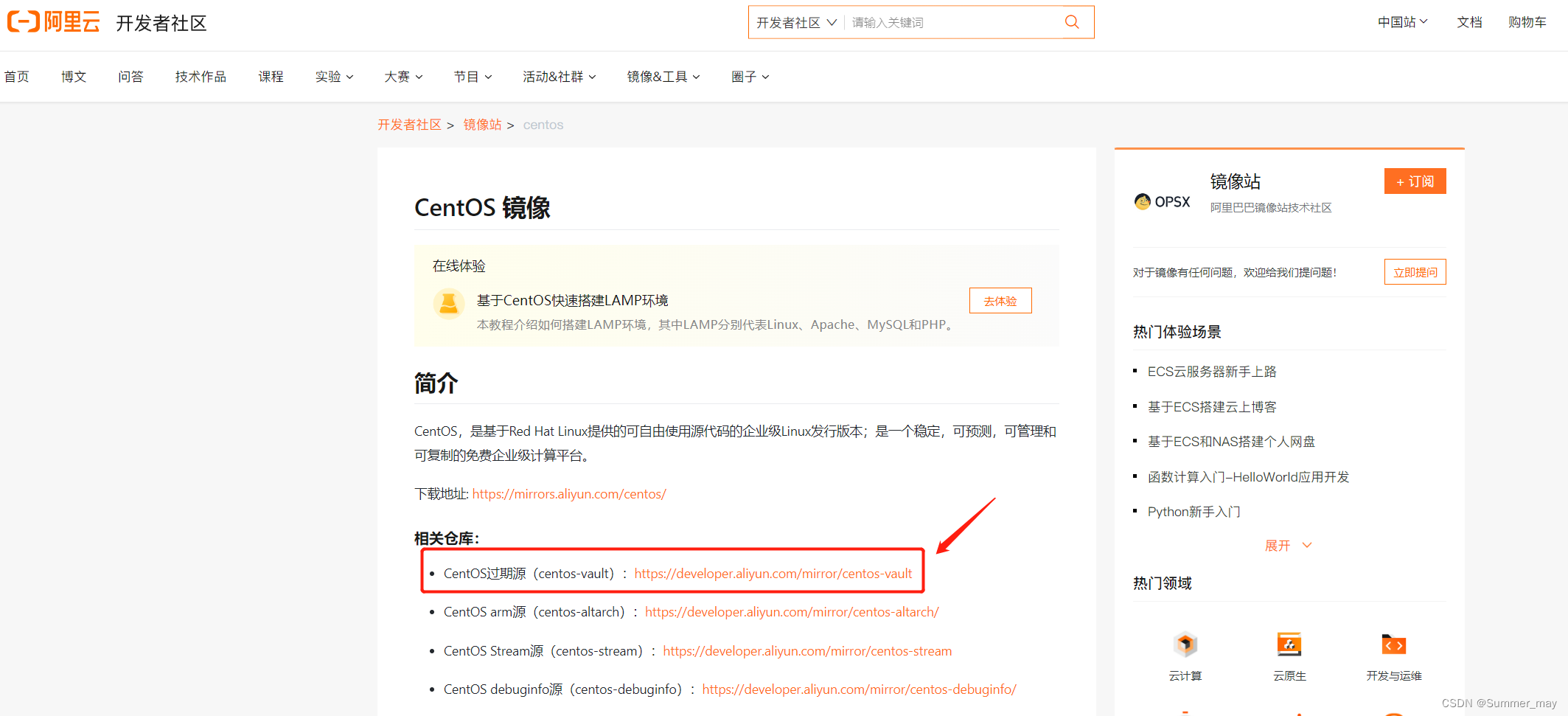Viewport: 1568px width, 716px height.
Task: Click the + 订阅 button
Action: coord(1415,181)
